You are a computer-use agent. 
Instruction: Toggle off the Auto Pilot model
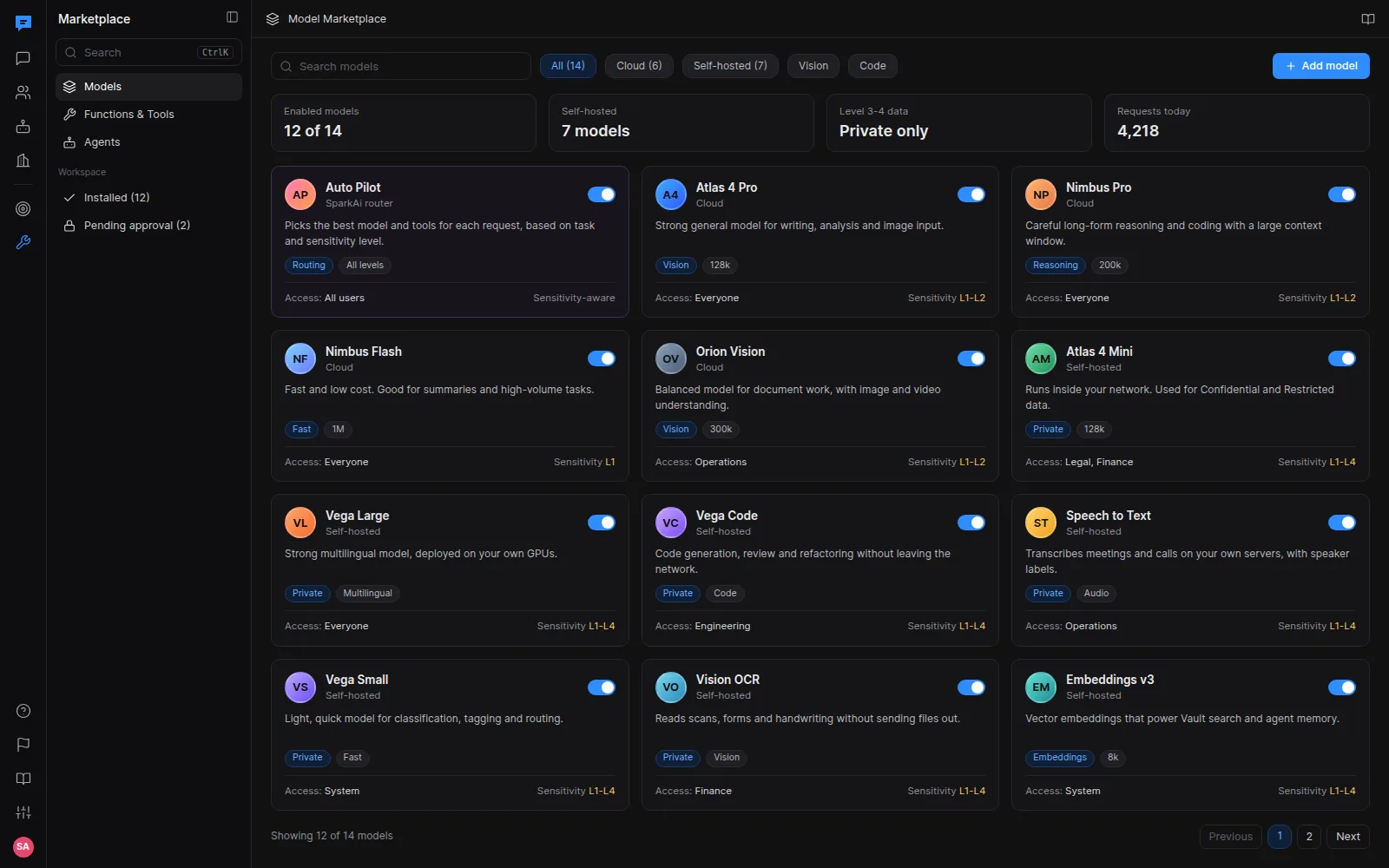click(602, 194)
